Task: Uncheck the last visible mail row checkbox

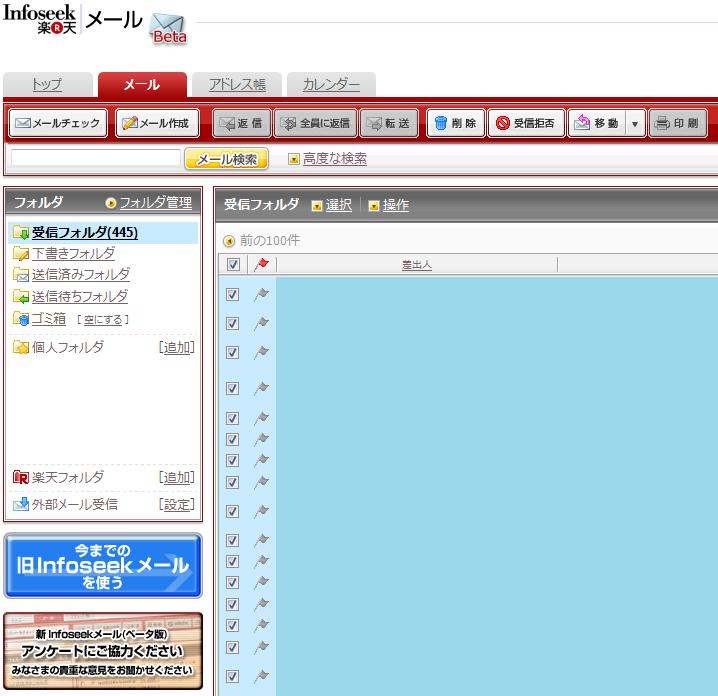Action: 233,676
